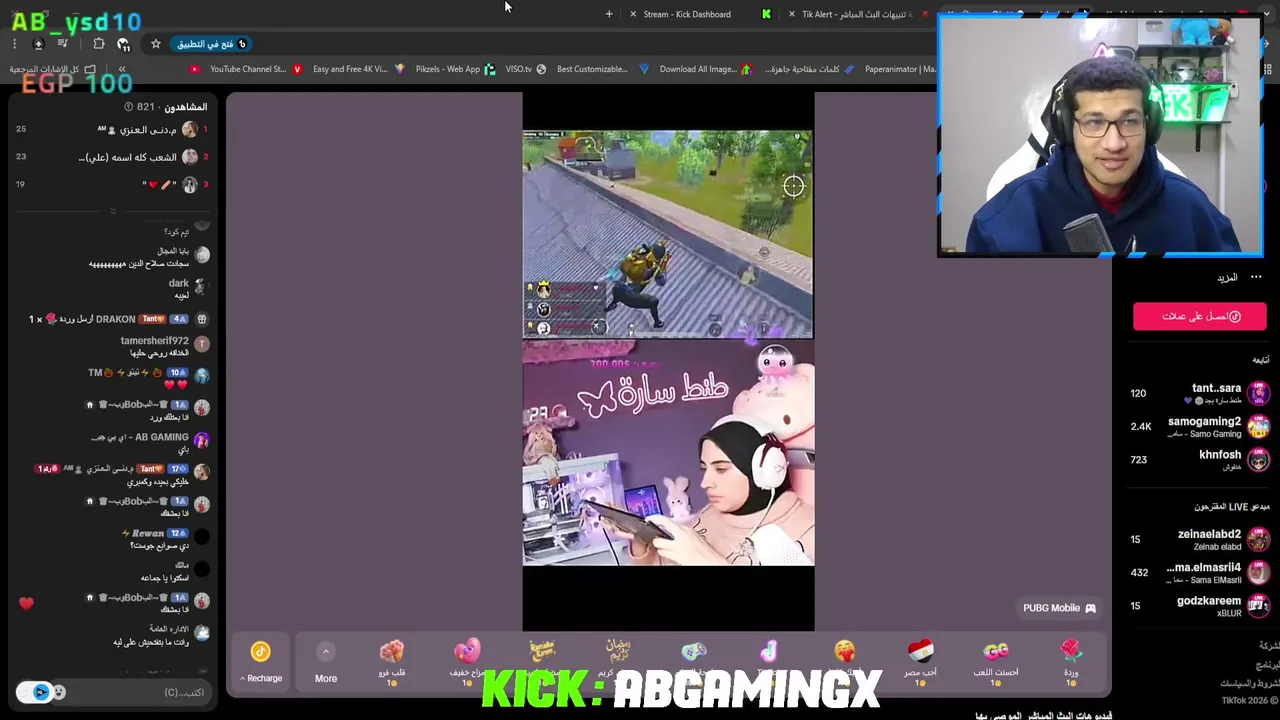Click the Kick favicon tab icon
Viewport: 1280px width, 720px height.
(x=766, y=14)
